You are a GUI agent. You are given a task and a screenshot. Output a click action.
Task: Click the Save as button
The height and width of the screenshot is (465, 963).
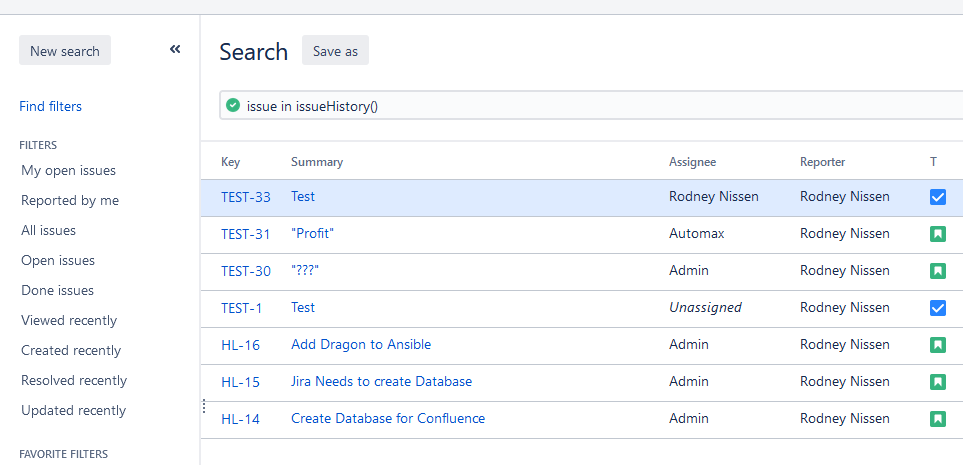[x=335, y=51]
